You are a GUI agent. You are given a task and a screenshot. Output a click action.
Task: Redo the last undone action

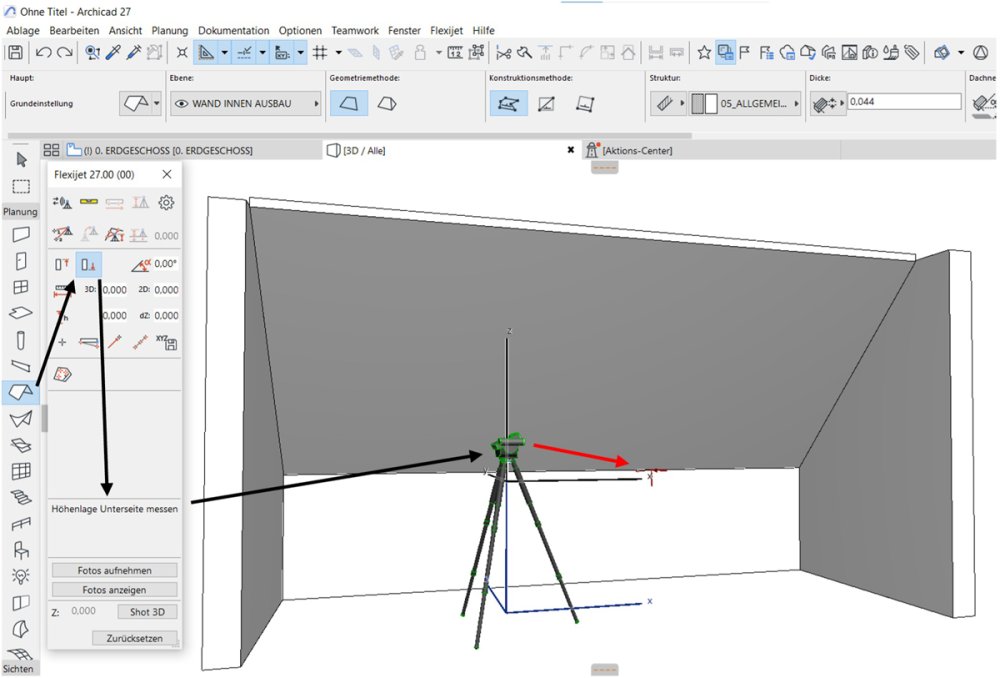tap(64, 52)
